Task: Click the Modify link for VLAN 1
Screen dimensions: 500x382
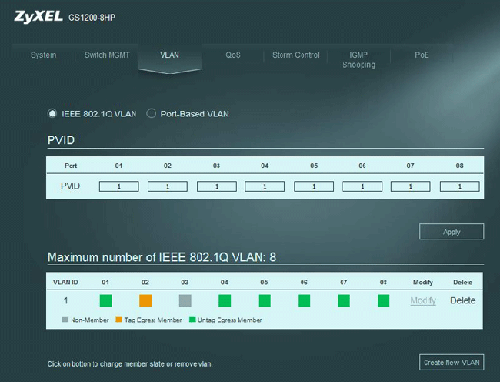Action: point(423,301)
